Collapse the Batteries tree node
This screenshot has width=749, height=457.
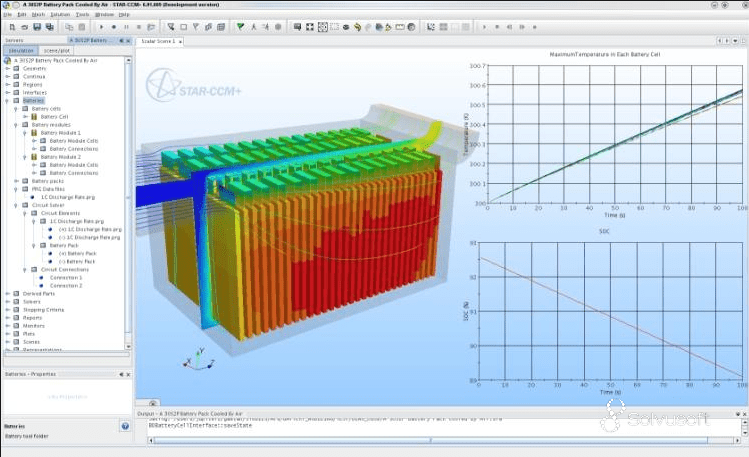(x=8, y=101)
